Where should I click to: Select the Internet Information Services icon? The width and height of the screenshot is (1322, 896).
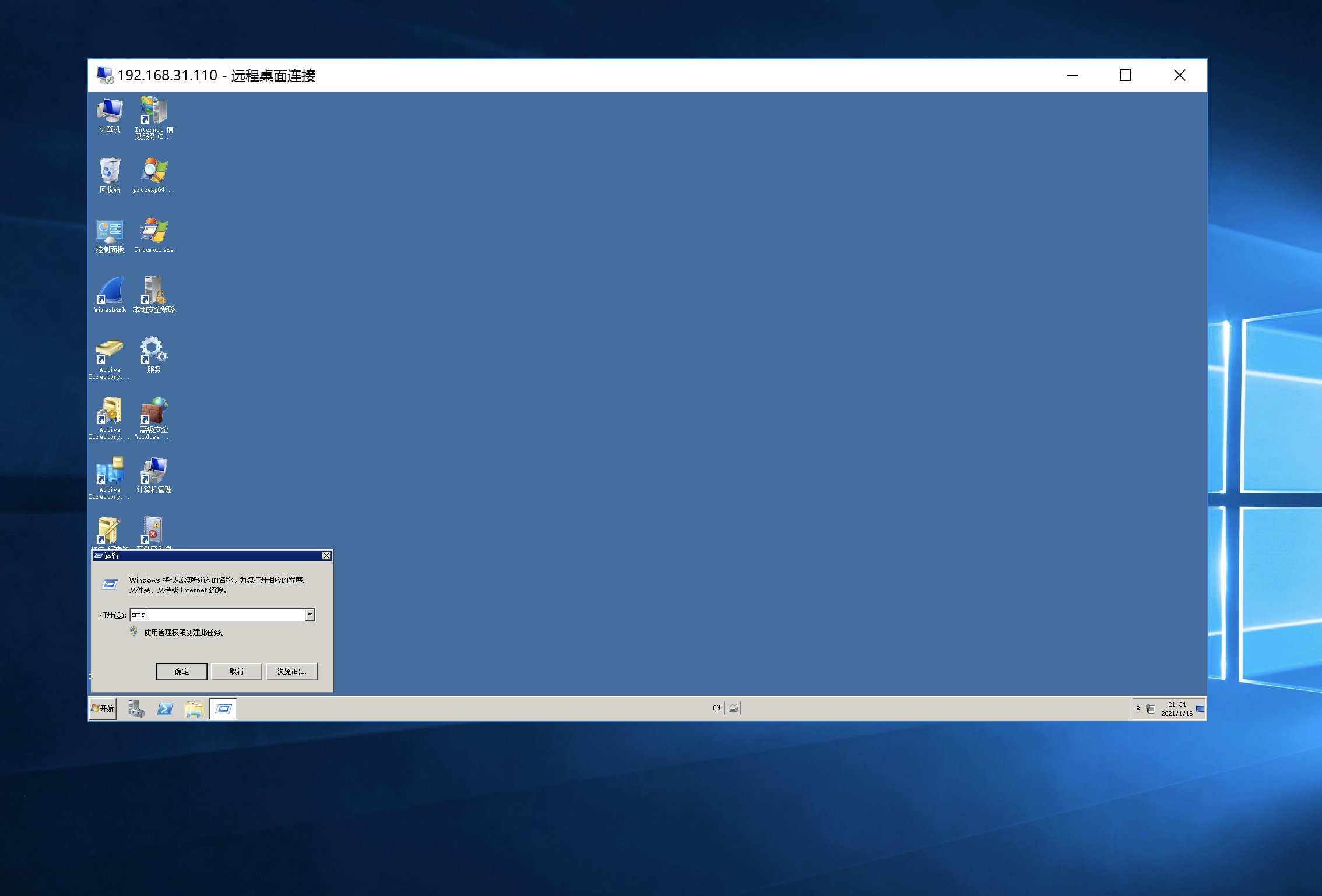154,111
